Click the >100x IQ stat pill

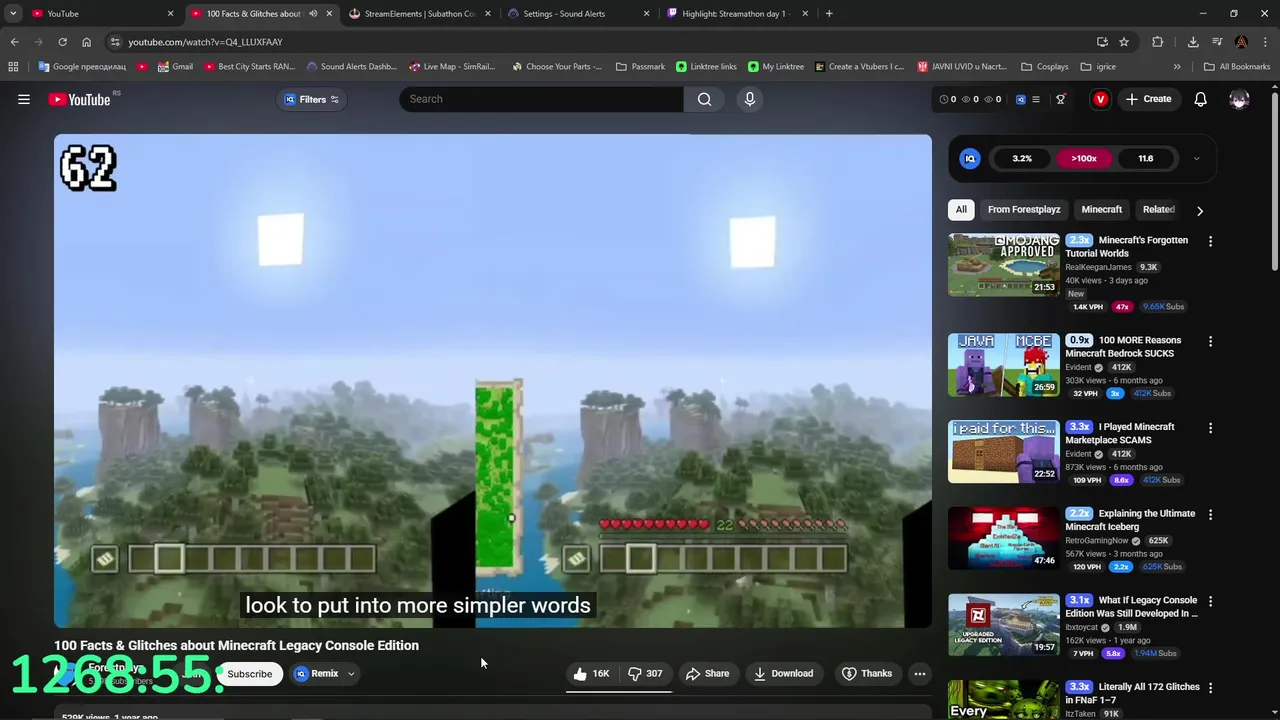point(1084,159)
